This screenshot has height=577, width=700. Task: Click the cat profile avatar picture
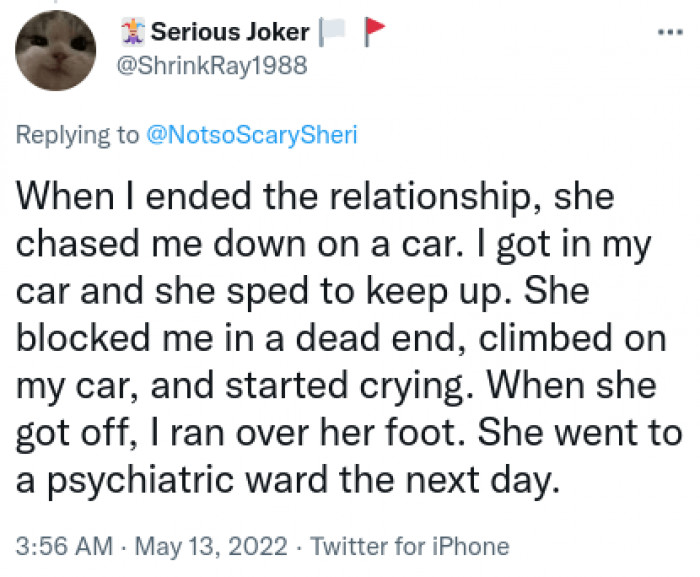56,50
